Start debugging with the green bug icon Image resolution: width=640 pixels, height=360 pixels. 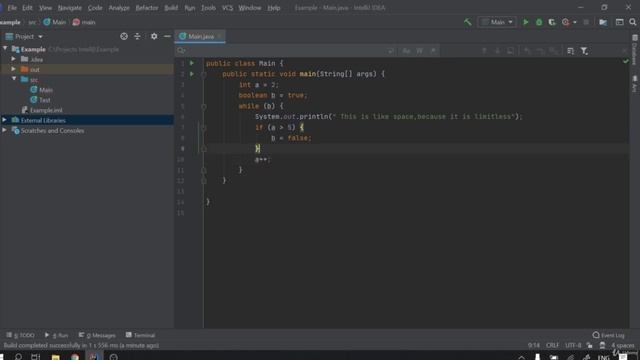[539, 22]
